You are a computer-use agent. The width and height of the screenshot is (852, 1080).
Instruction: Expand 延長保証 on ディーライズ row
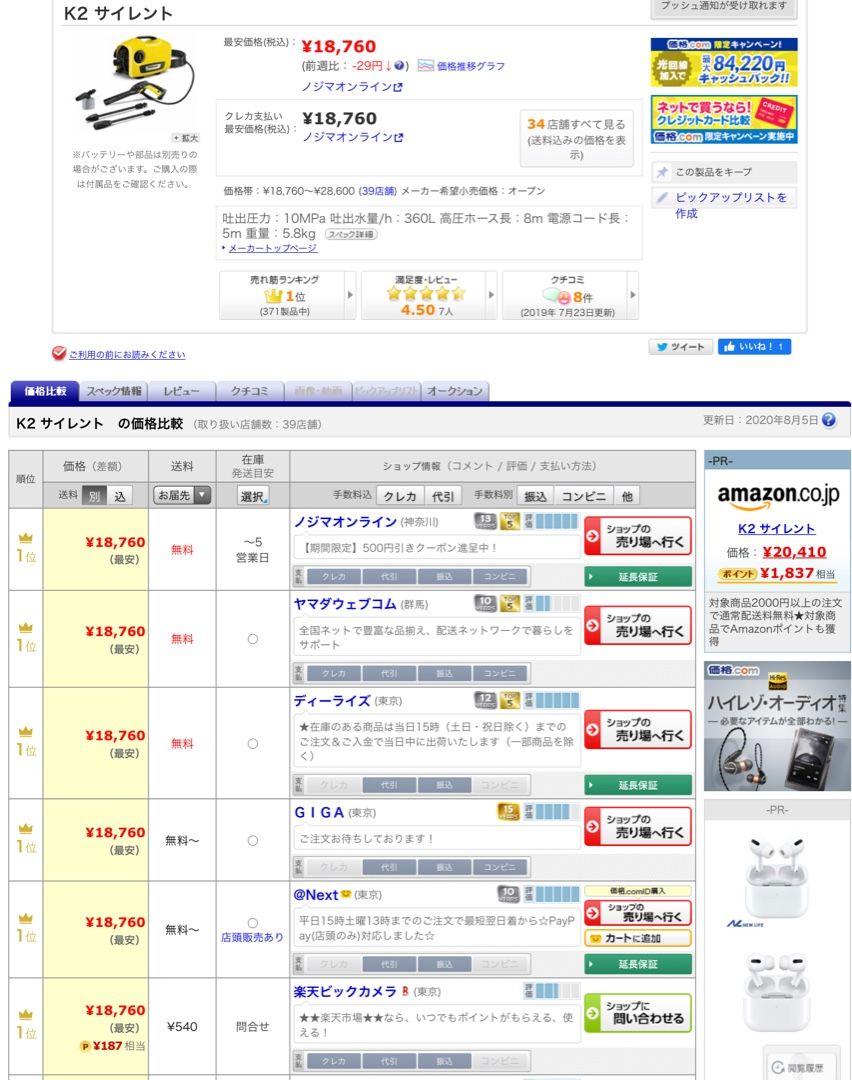click(x=638, y=785)
